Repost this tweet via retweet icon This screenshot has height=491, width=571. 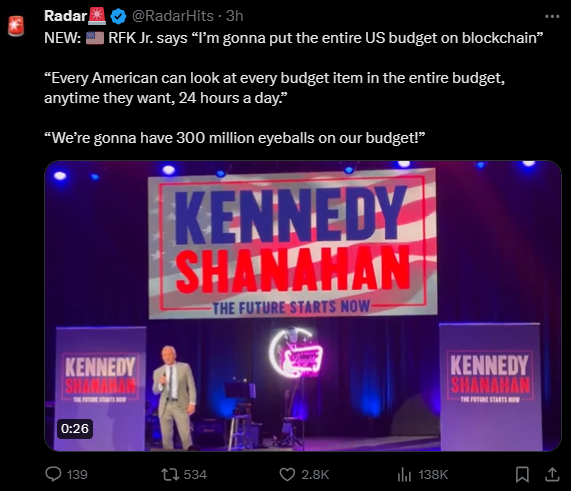point(170,474)
